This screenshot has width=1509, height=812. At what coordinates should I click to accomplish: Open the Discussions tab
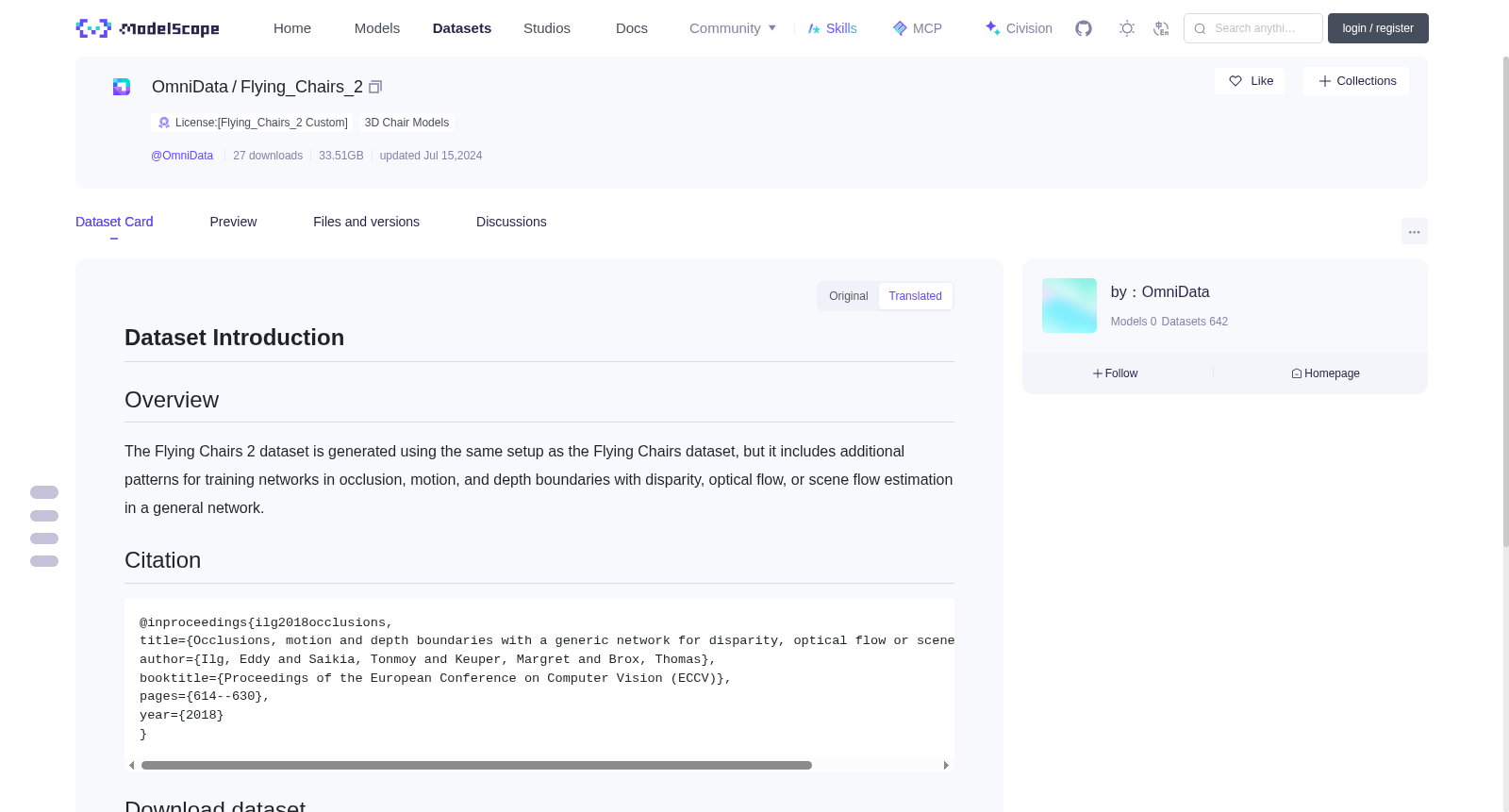click(x=511, y=222)
